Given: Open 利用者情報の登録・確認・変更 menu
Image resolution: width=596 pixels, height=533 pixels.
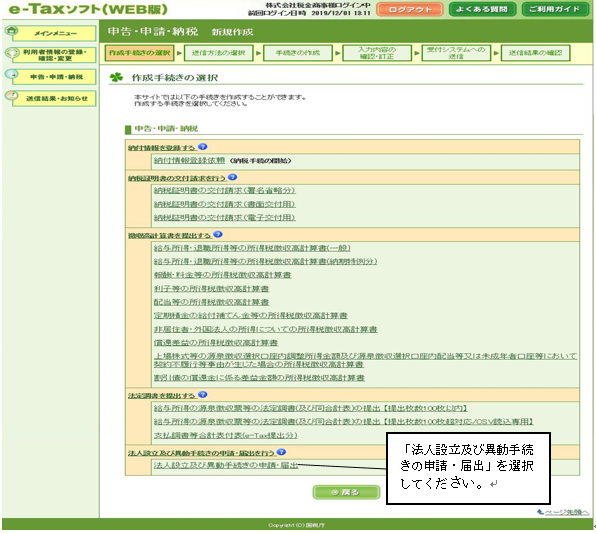Looking at the screenshot, I should [54, 55].
